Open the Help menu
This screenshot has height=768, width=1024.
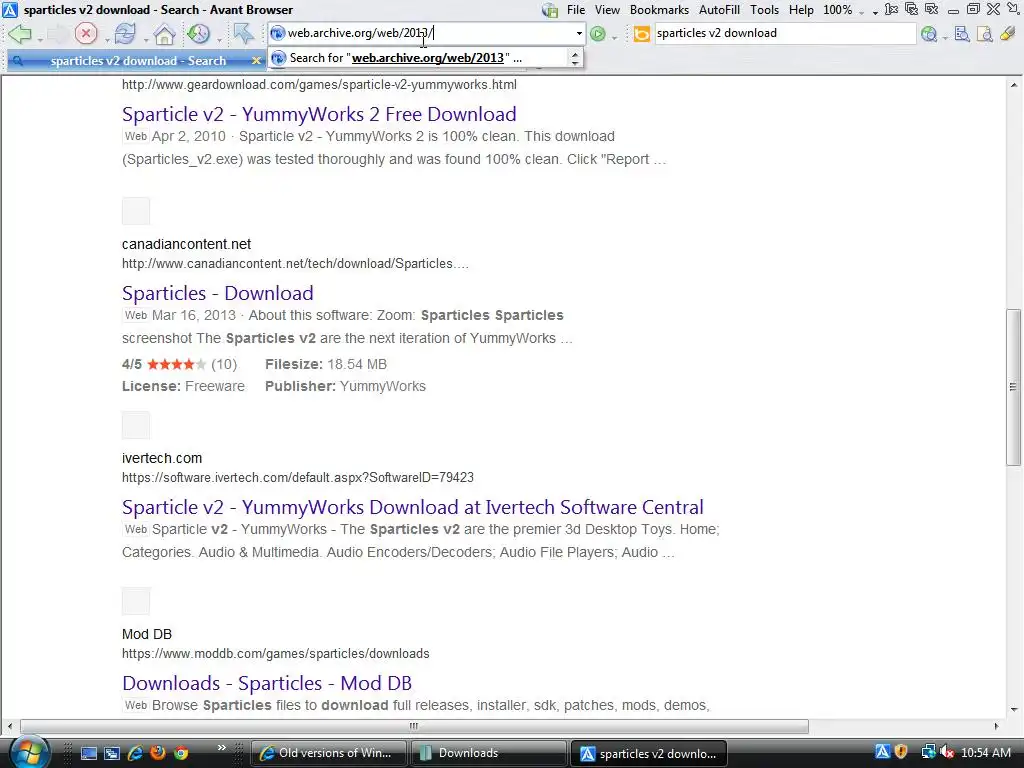(x=801, y=10)
